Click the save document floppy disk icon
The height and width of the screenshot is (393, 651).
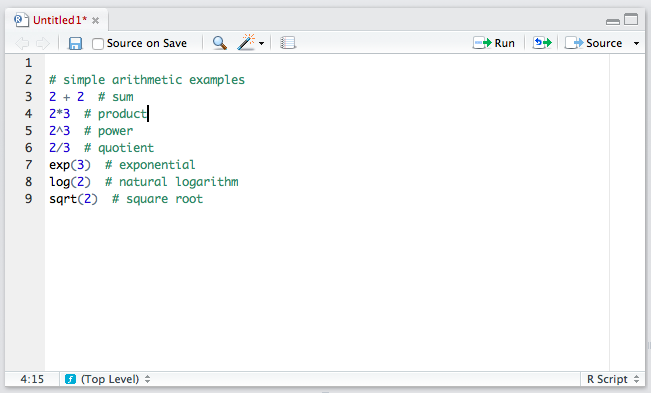(75, 43)
